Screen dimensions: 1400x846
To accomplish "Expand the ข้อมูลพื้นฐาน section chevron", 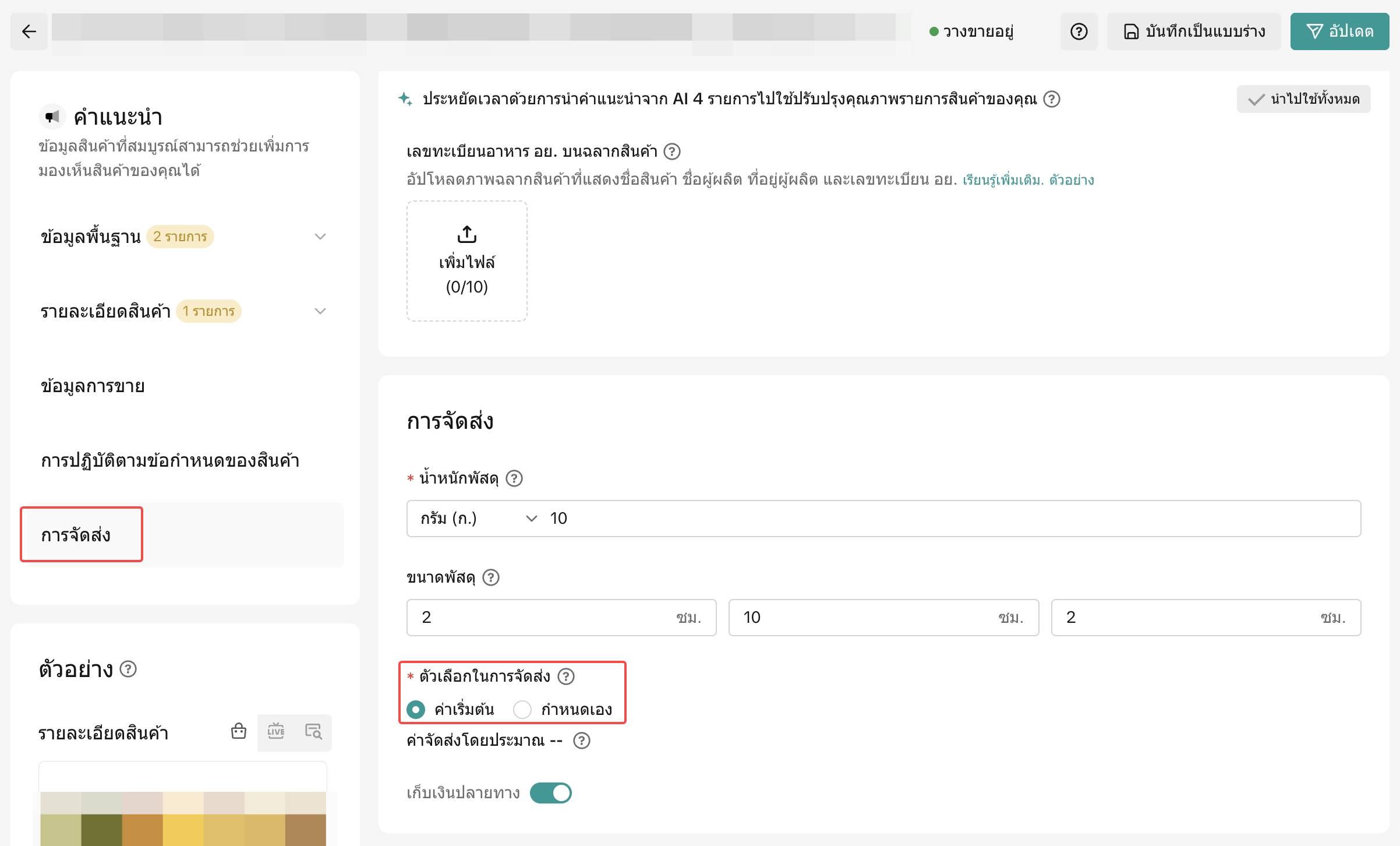I will 320,237.
